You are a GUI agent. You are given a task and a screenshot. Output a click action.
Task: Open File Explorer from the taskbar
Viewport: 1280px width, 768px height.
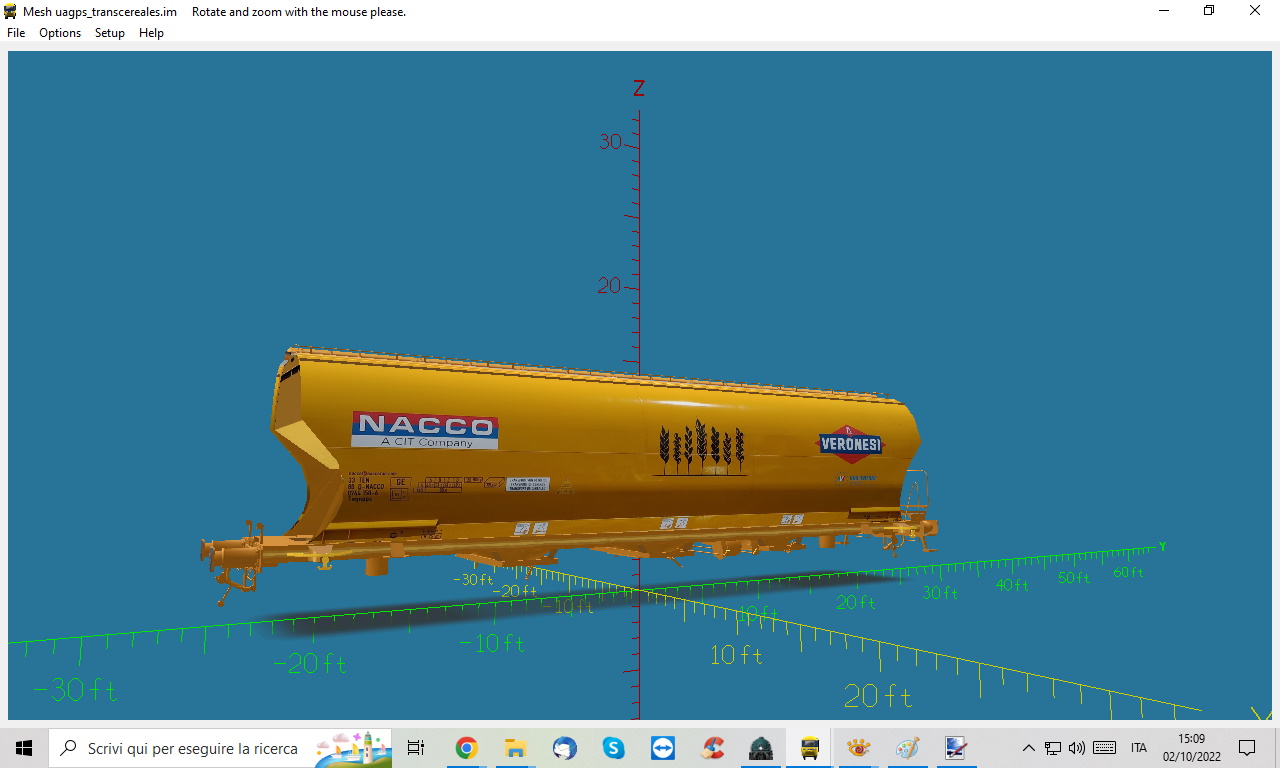pyautogui.click(x=515, y=748)
